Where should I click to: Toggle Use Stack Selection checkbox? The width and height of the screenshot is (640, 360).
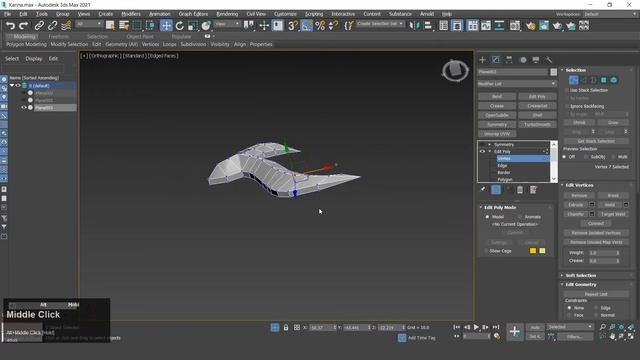tap(567, 90)
